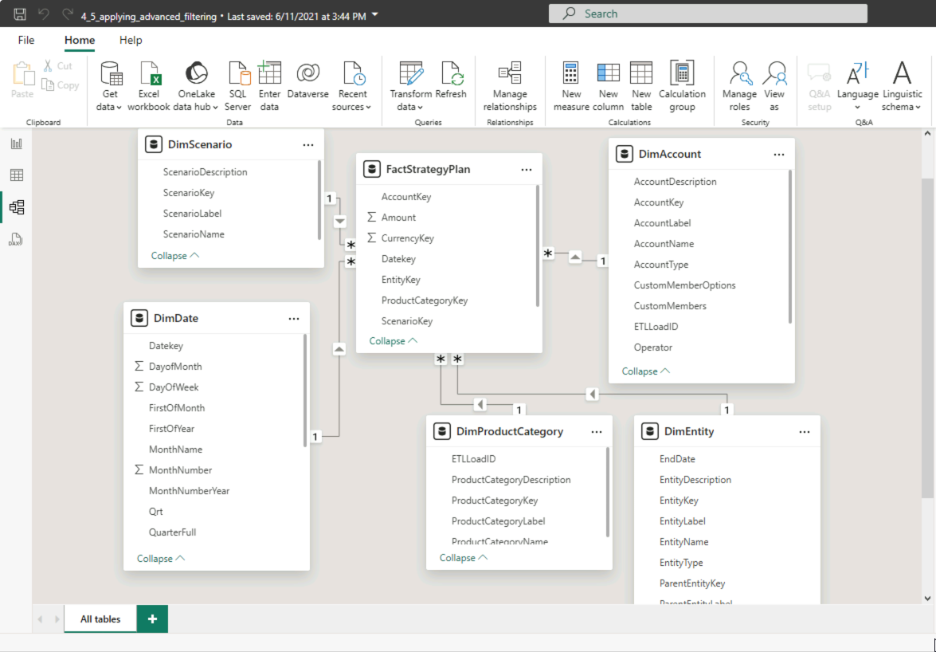936x652 pixels.
Task: Click the Enter data icon
Action: [270, 85]
